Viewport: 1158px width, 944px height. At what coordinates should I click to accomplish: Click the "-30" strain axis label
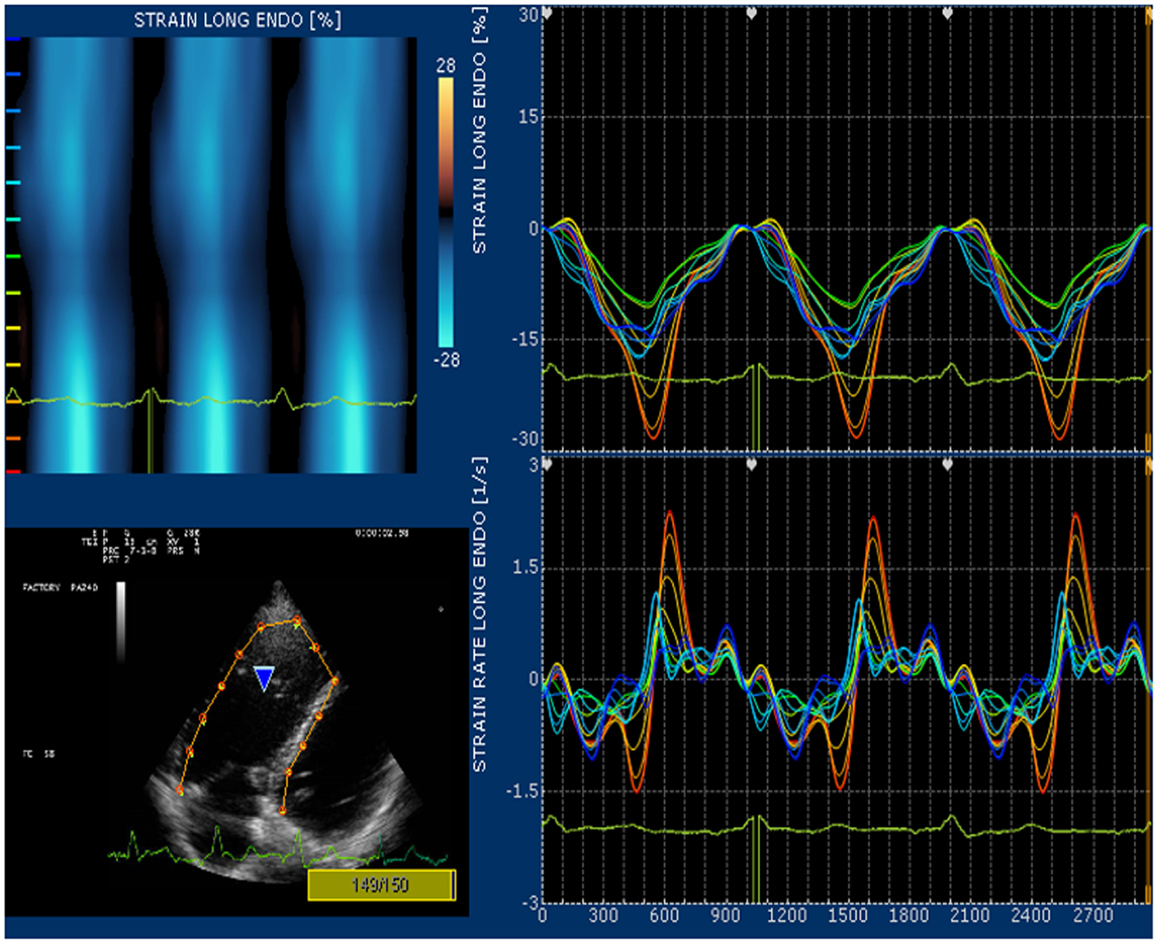pyautogui.click(x=524, y=439)
